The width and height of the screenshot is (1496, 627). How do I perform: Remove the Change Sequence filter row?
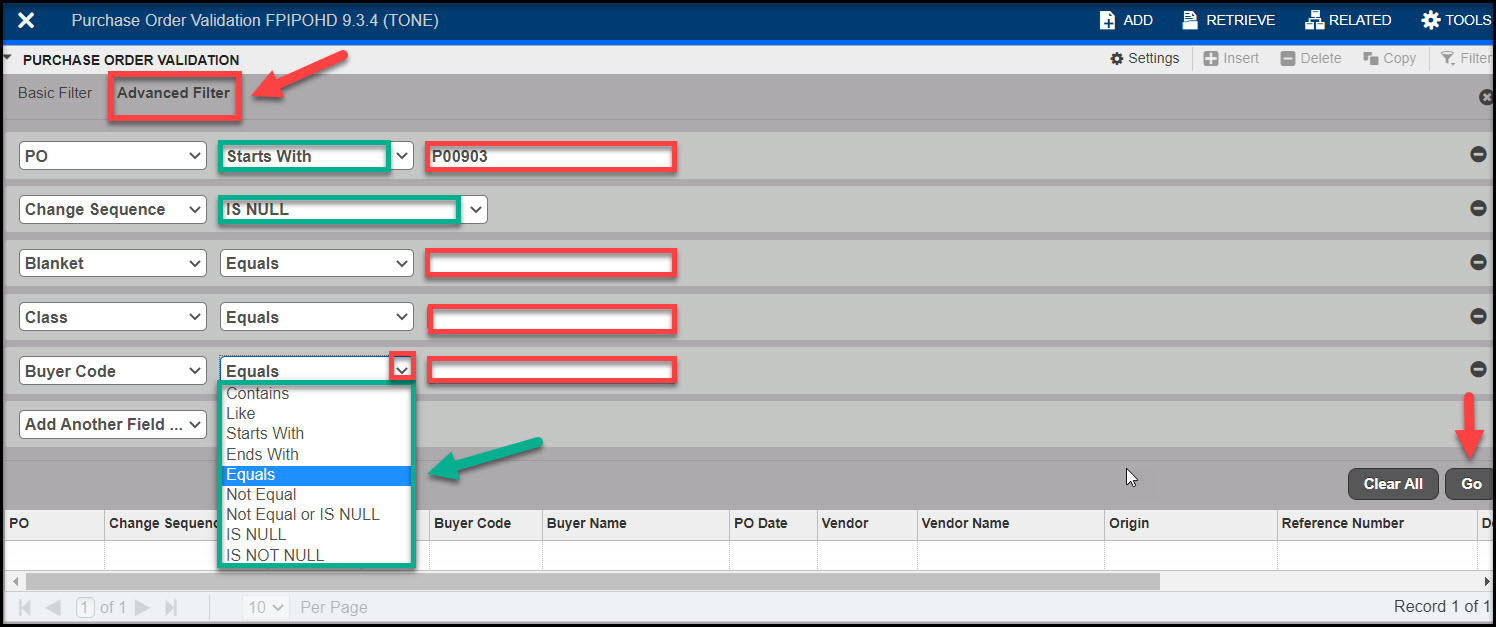(1478, 208)
